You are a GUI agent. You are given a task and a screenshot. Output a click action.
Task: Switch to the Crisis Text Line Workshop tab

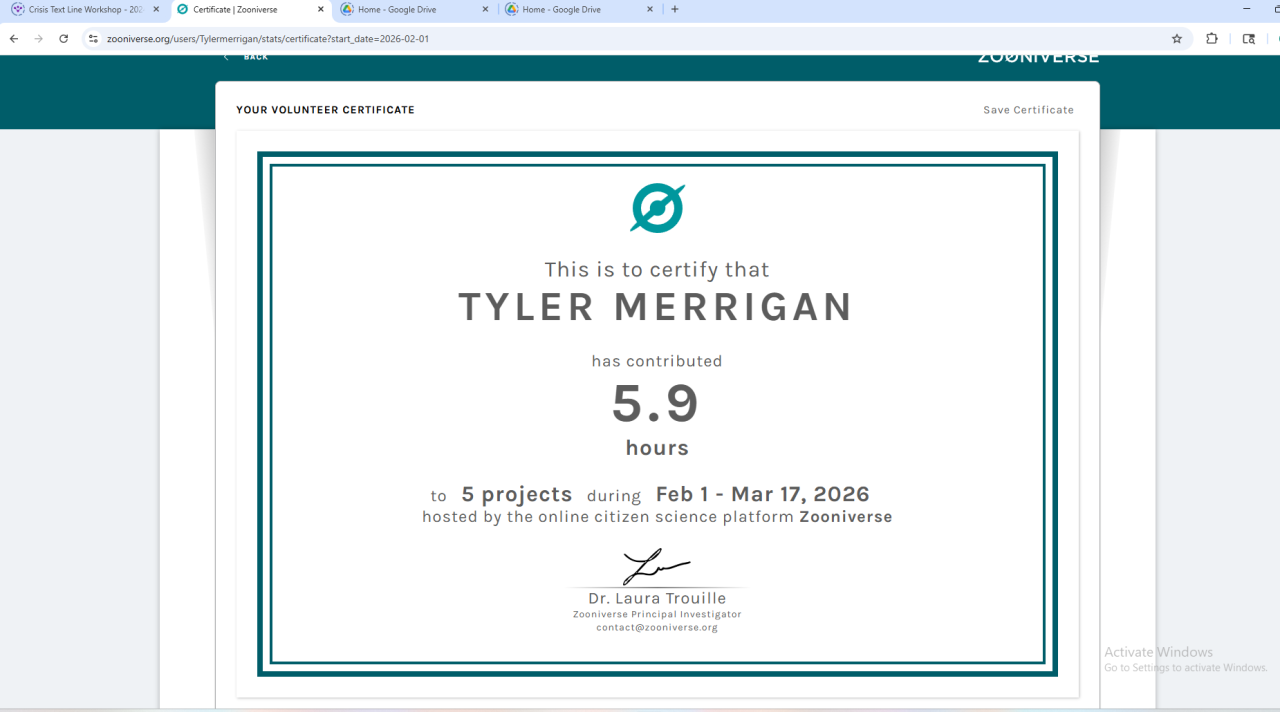coord(85,9)
